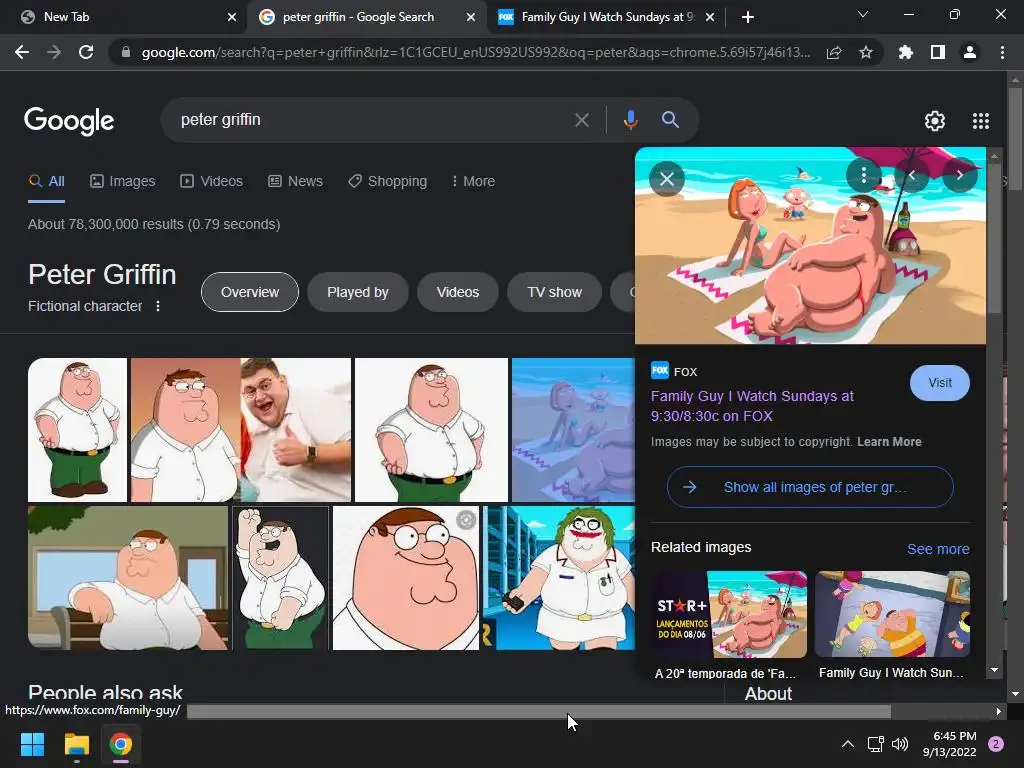Select the News search tab
The image size is (1024, 768).
295,181
